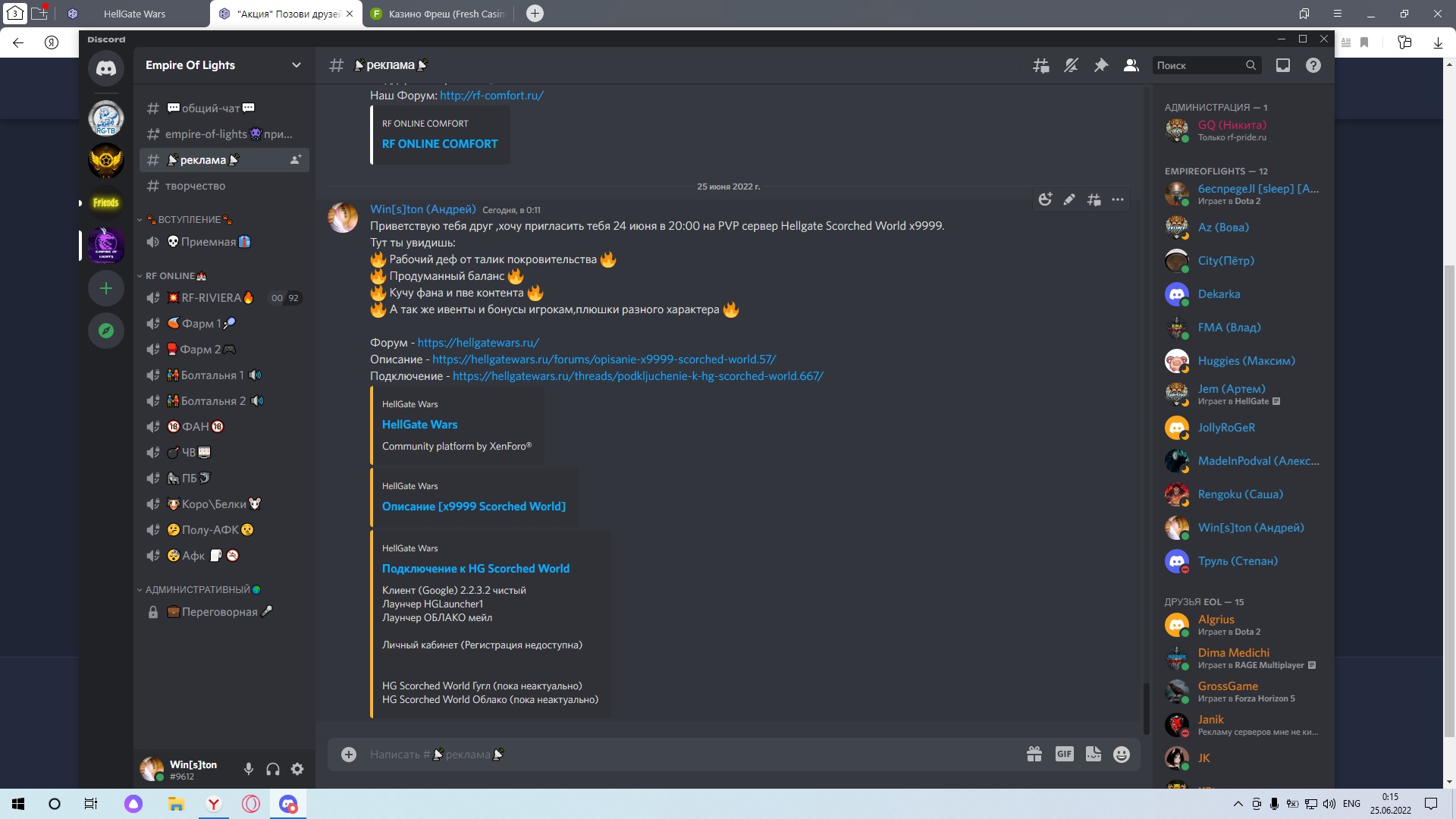
Task: Create thread from the message
Action: pyautogui.click(x=1094, y=199)
